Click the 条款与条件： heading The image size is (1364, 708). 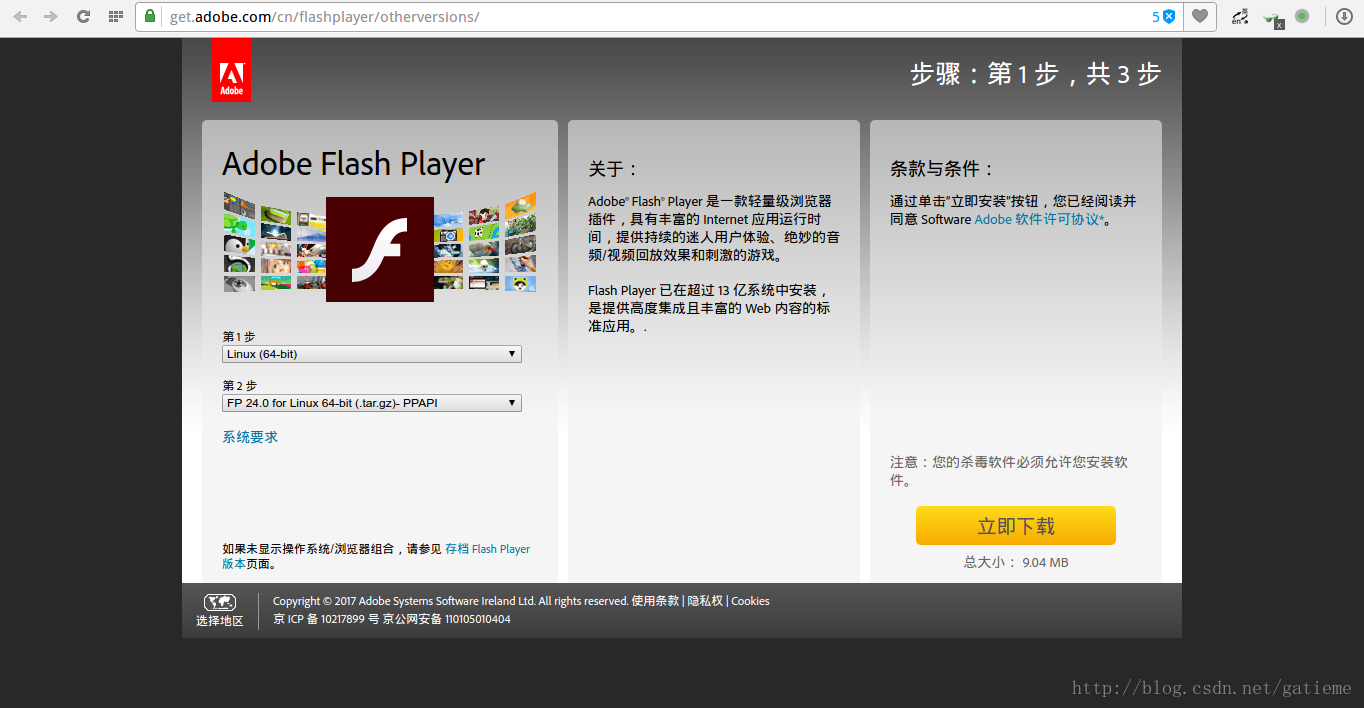pyautogui.click(x=943, y=169)
